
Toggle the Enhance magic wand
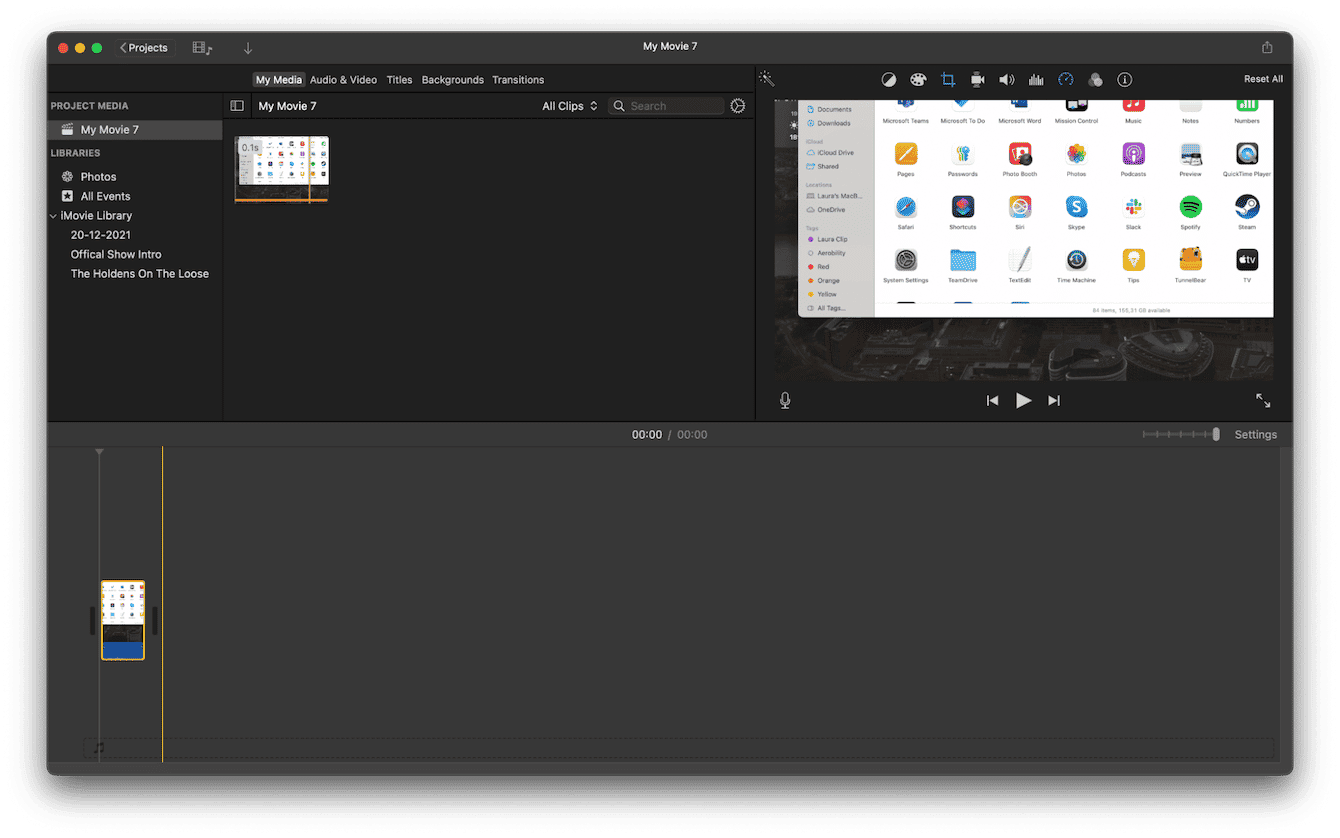pyautogui.click(x=766, y=77)
